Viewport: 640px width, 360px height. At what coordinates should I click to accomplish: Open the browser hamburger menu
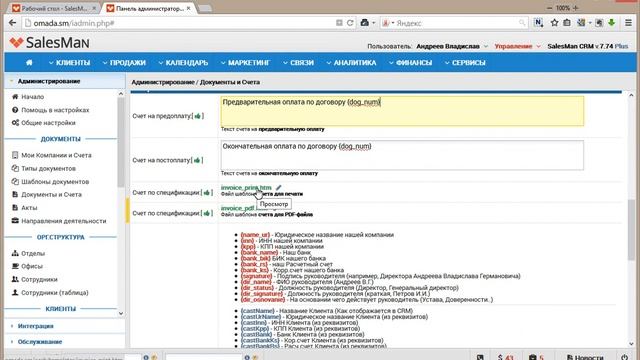point(629,23)
